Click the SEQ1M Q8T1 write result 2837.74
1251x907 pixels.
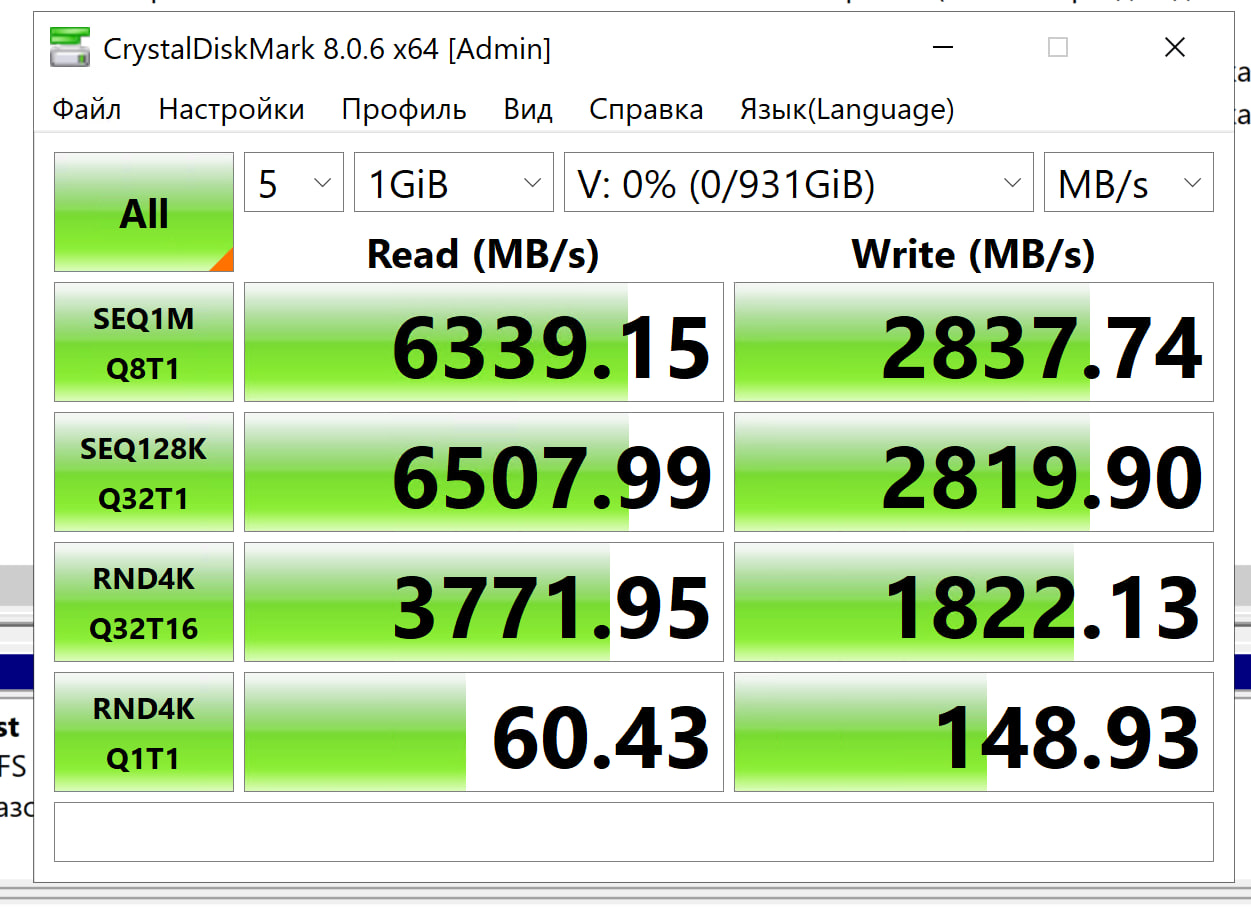coord(974,342)
